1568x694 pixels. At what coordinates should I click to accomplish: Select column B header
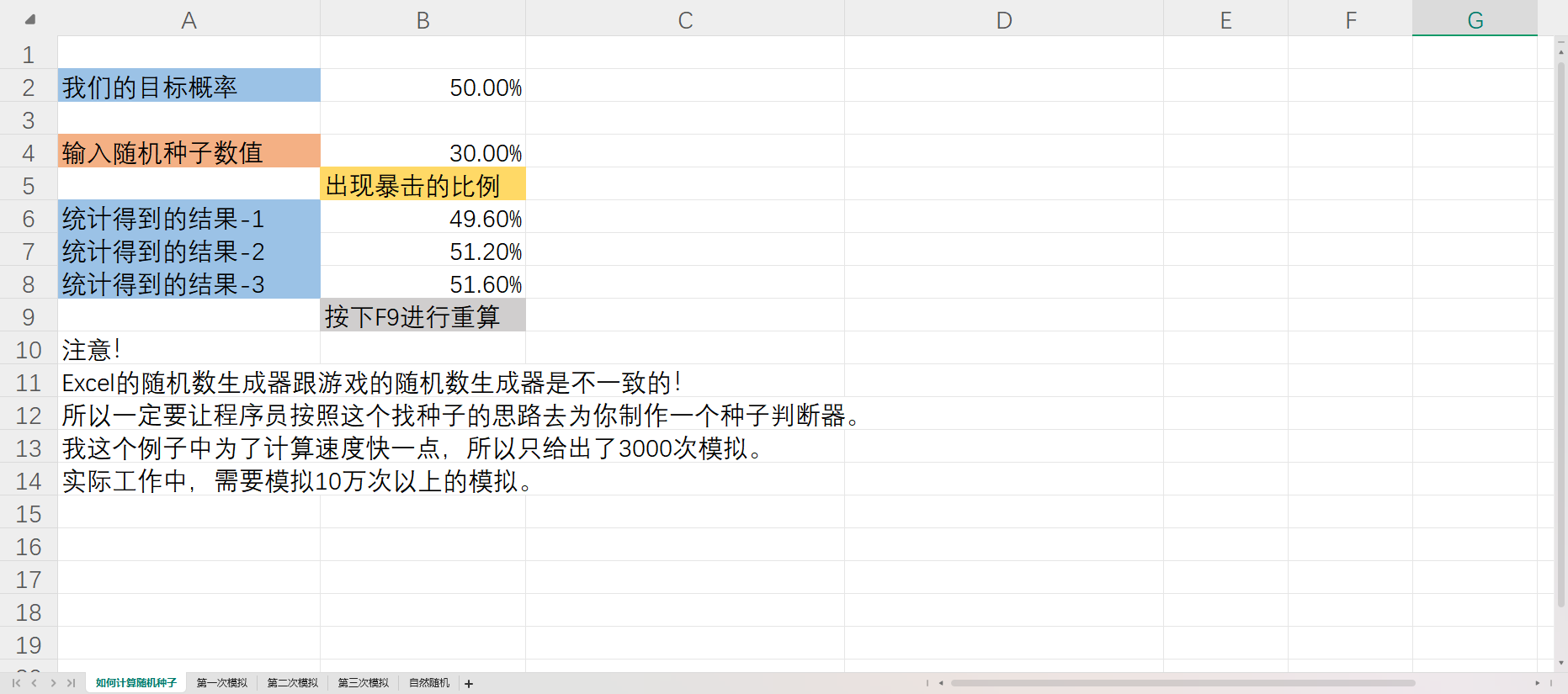[423, 20]
